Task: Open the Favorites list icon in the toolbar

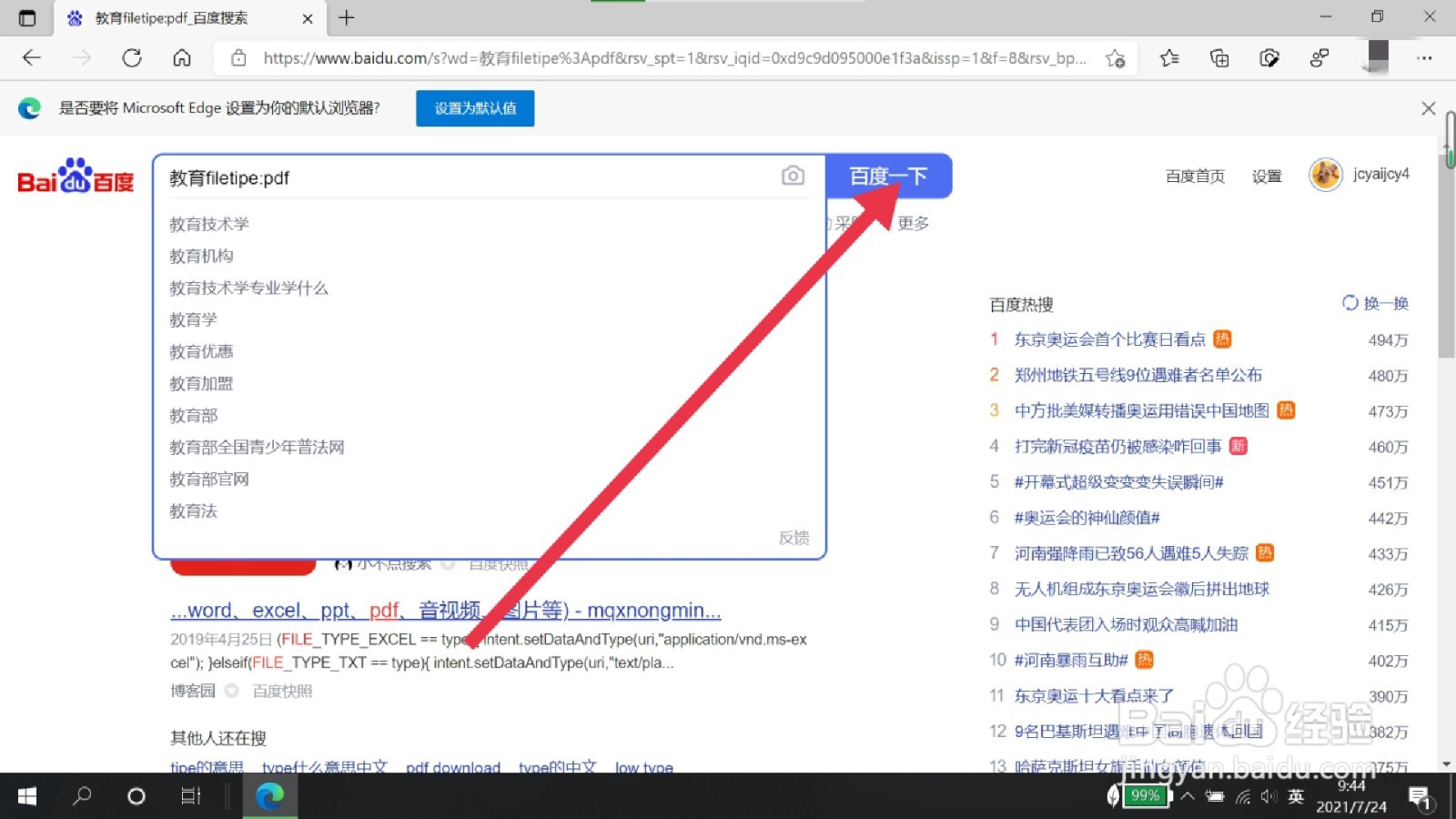Action: pos(1169,57)
